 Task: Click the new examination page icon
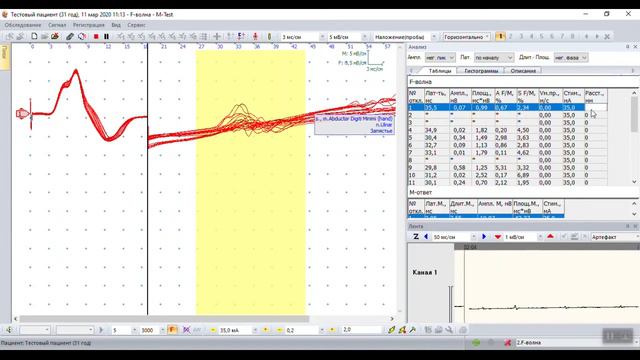coord(34,36)
